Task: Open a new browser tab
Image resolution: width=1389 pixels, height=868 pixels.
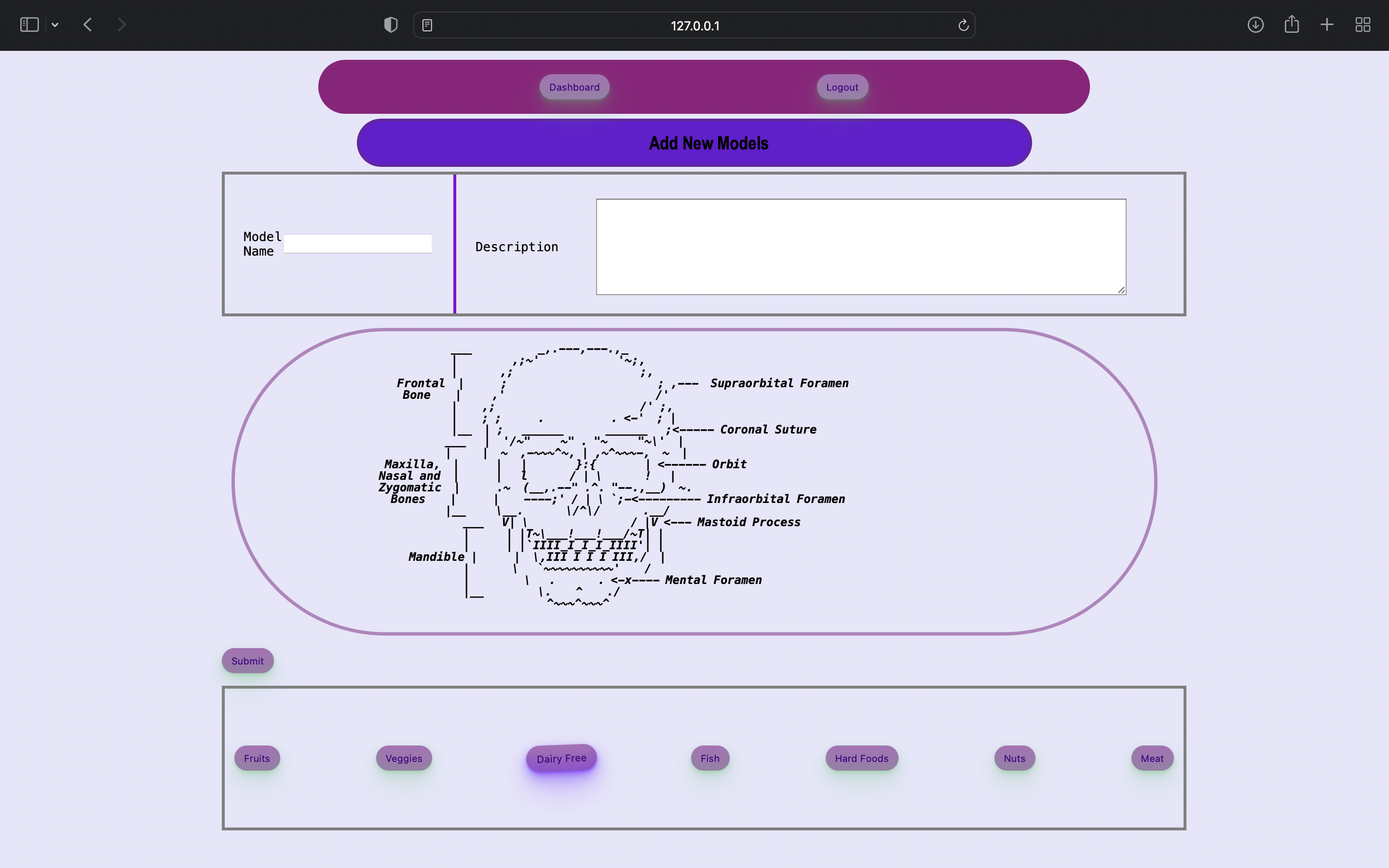Action: click(1326, 25)
